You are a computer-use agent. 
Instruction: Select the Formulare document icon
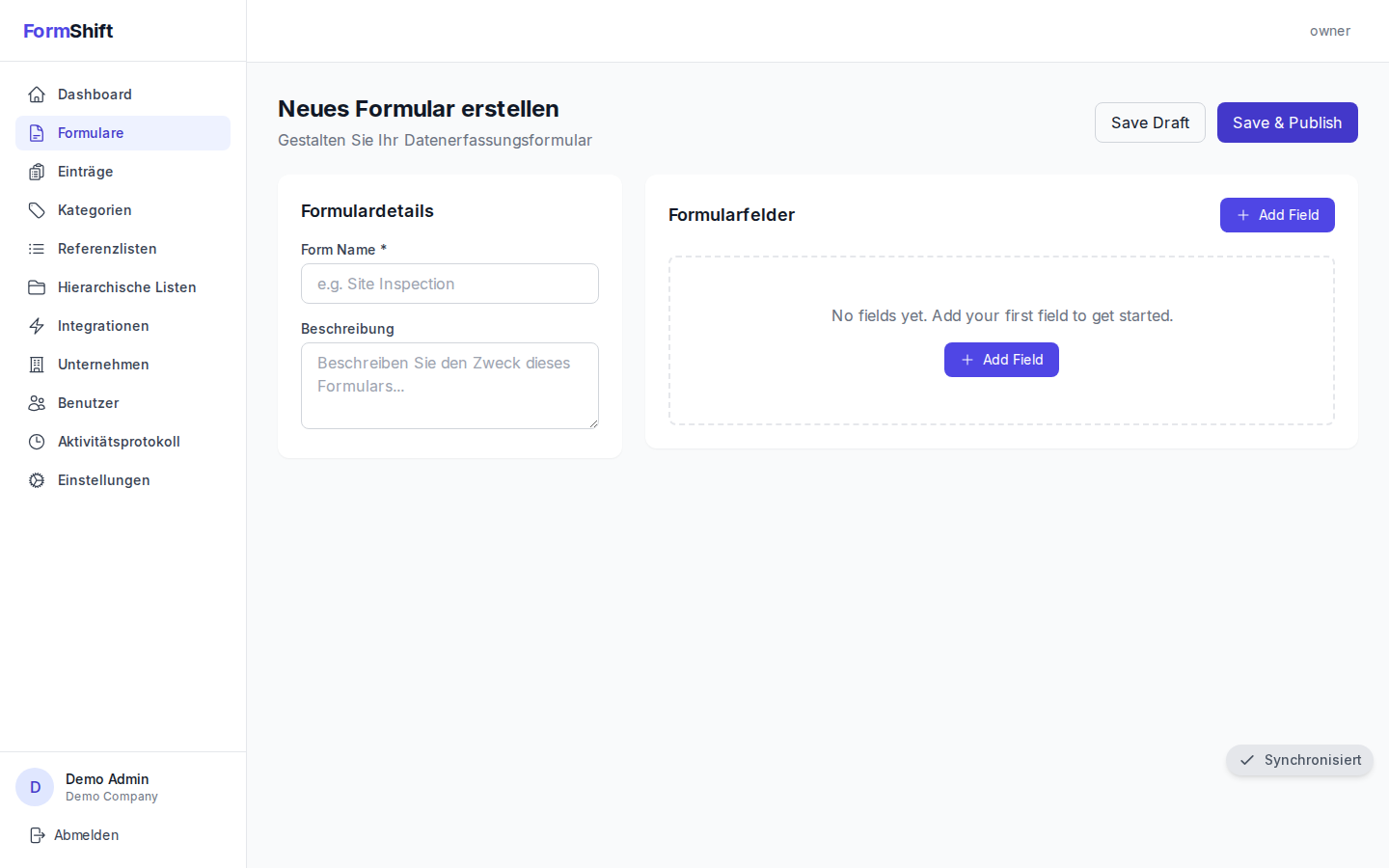tap(36, 132)
